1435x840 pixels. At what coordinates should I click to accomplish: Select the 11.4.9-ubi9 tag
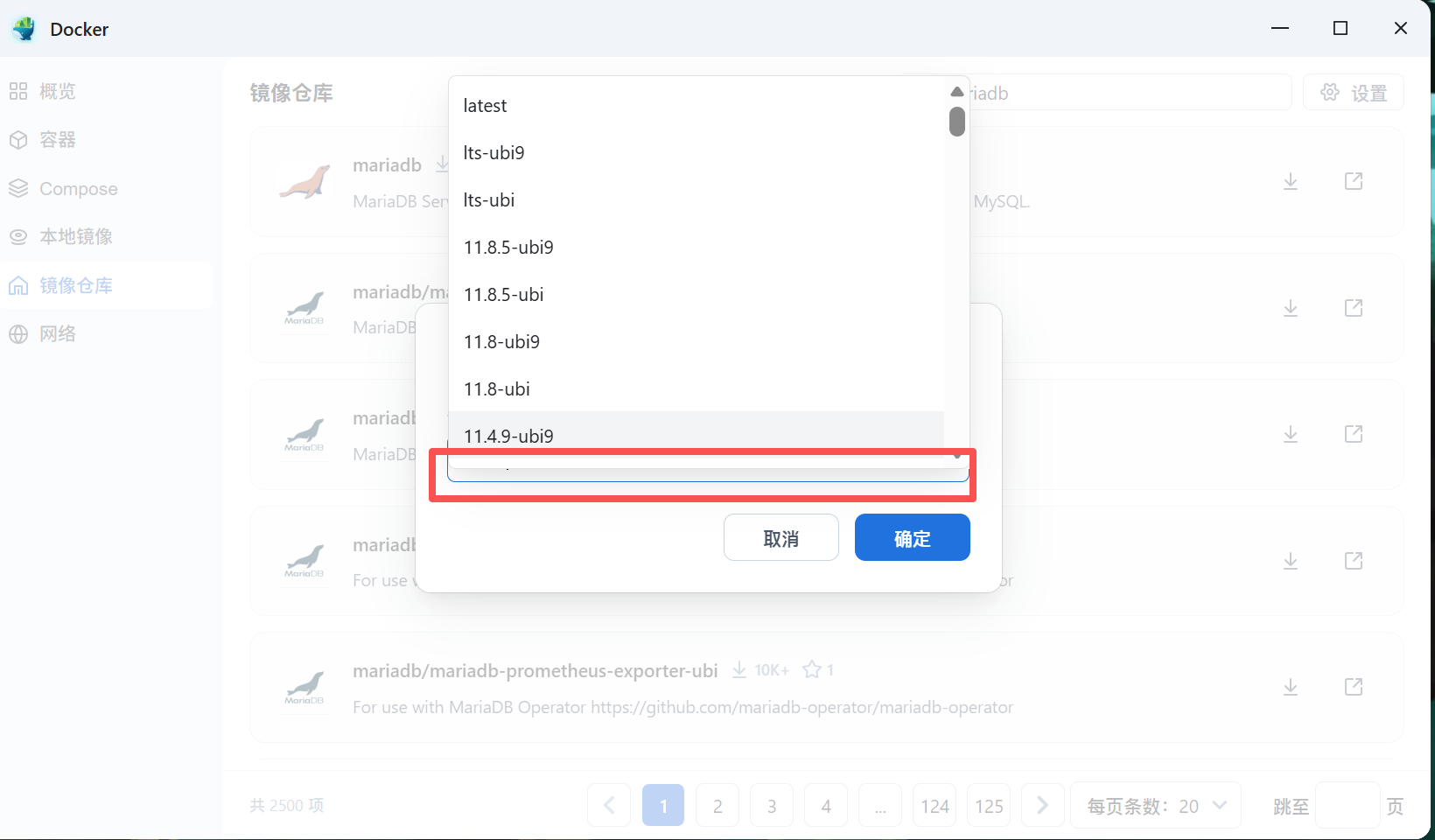coord(696,433)
